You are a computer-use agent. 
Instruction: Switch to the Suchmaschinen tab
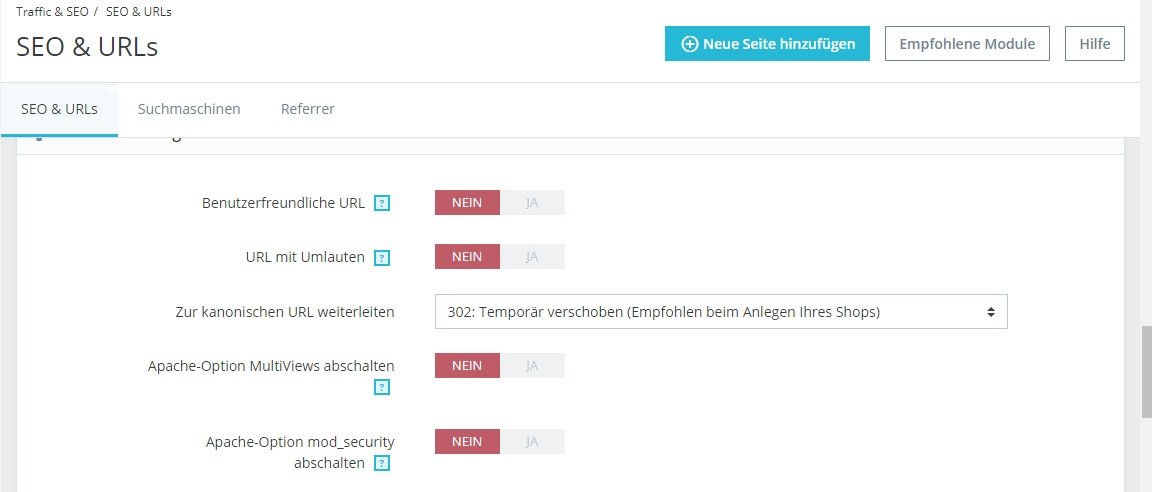(x=189, y=109)
